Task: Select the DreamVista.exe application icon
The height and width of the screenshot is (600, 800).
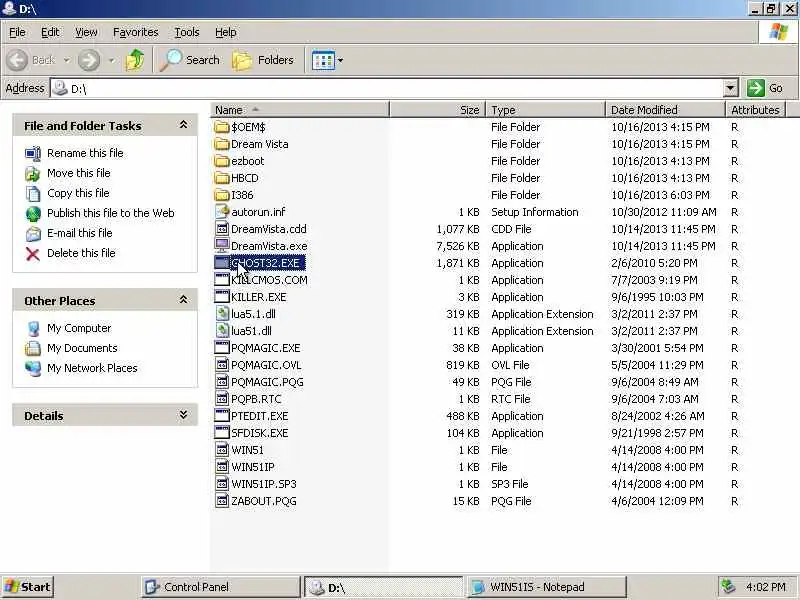Action: point(222,246)
